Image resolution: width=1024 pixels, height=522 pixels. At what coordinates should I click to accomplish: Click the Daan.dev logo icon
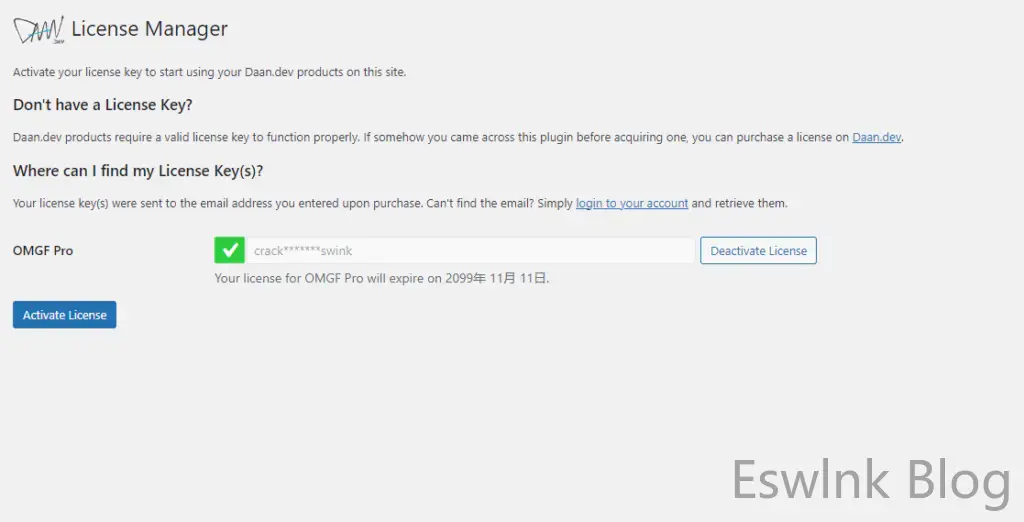[39, 30]
